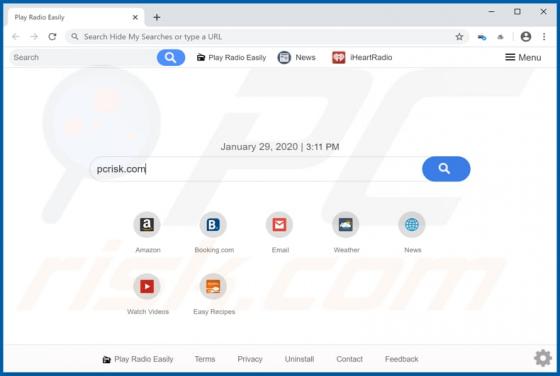
Task: Open the Email shortcut icon
Action: pos(279,225)
